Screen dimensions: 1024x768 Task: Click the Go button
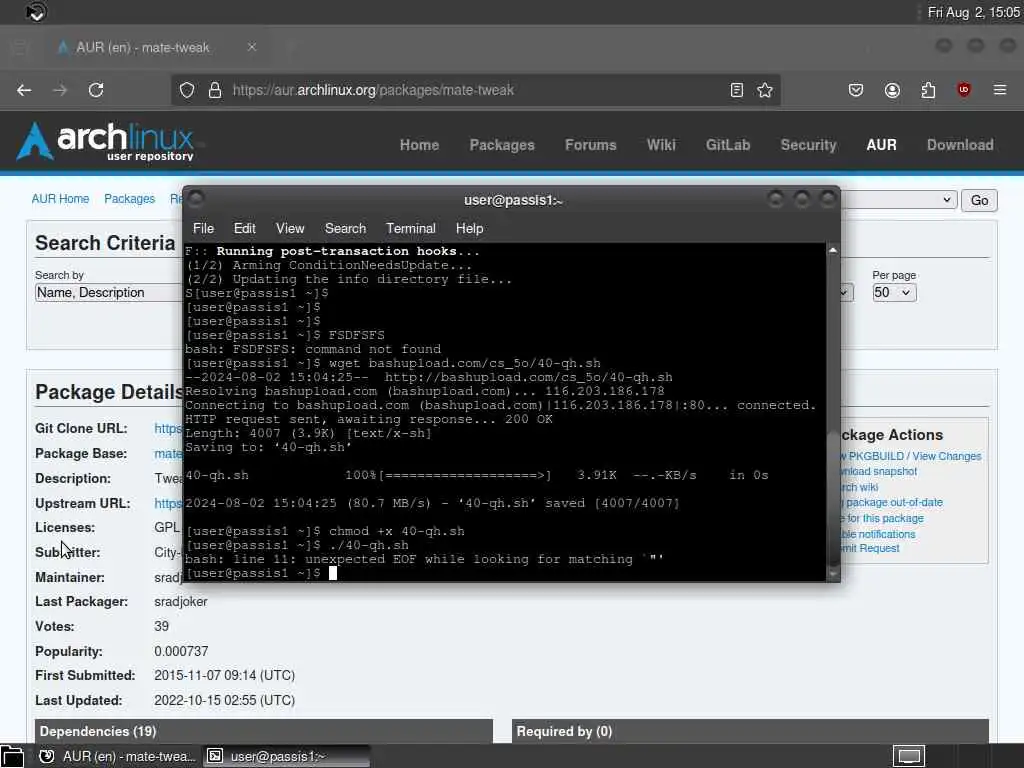(x=979, y=200)
